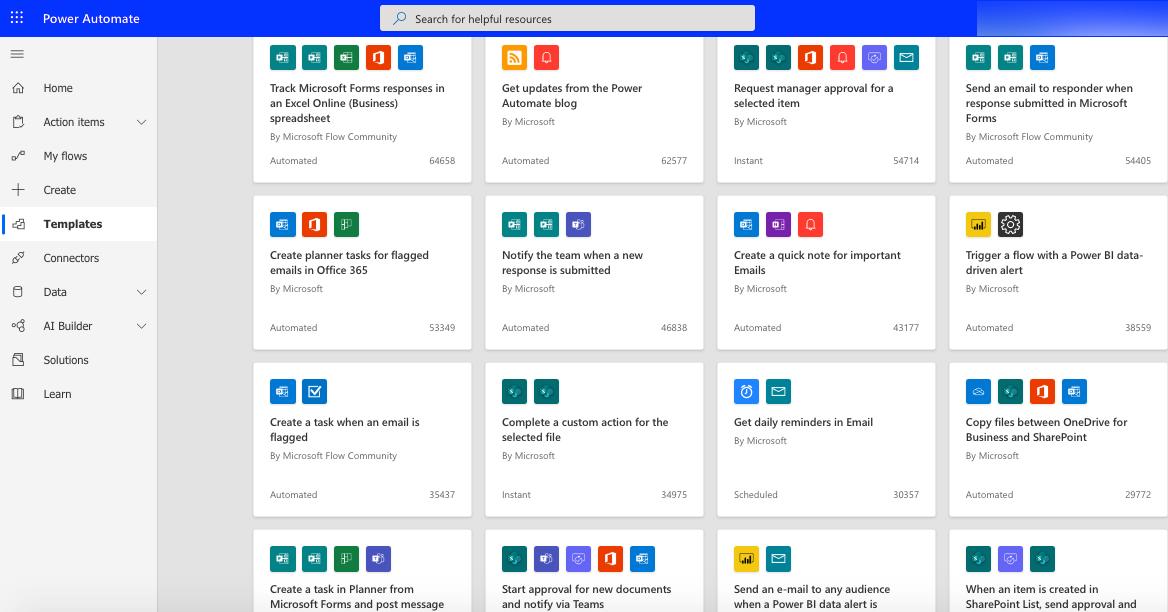Focus the Search for helpful resources field

click(x=568, y=19)
